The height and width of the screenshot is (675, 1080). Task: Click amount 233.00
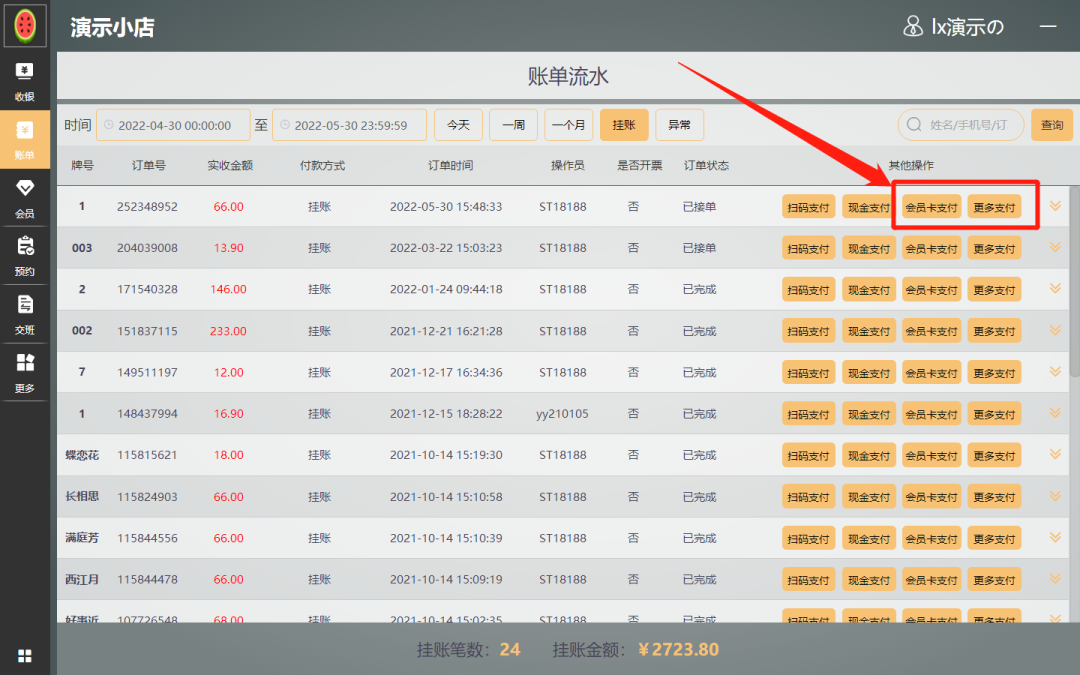[x=228, y=331]
